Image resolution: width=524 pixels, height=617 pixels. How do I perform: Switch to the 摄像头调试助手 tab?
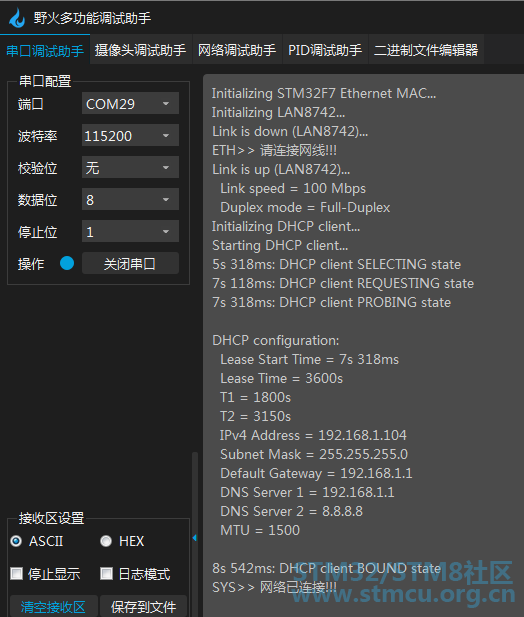pos(141,50)
